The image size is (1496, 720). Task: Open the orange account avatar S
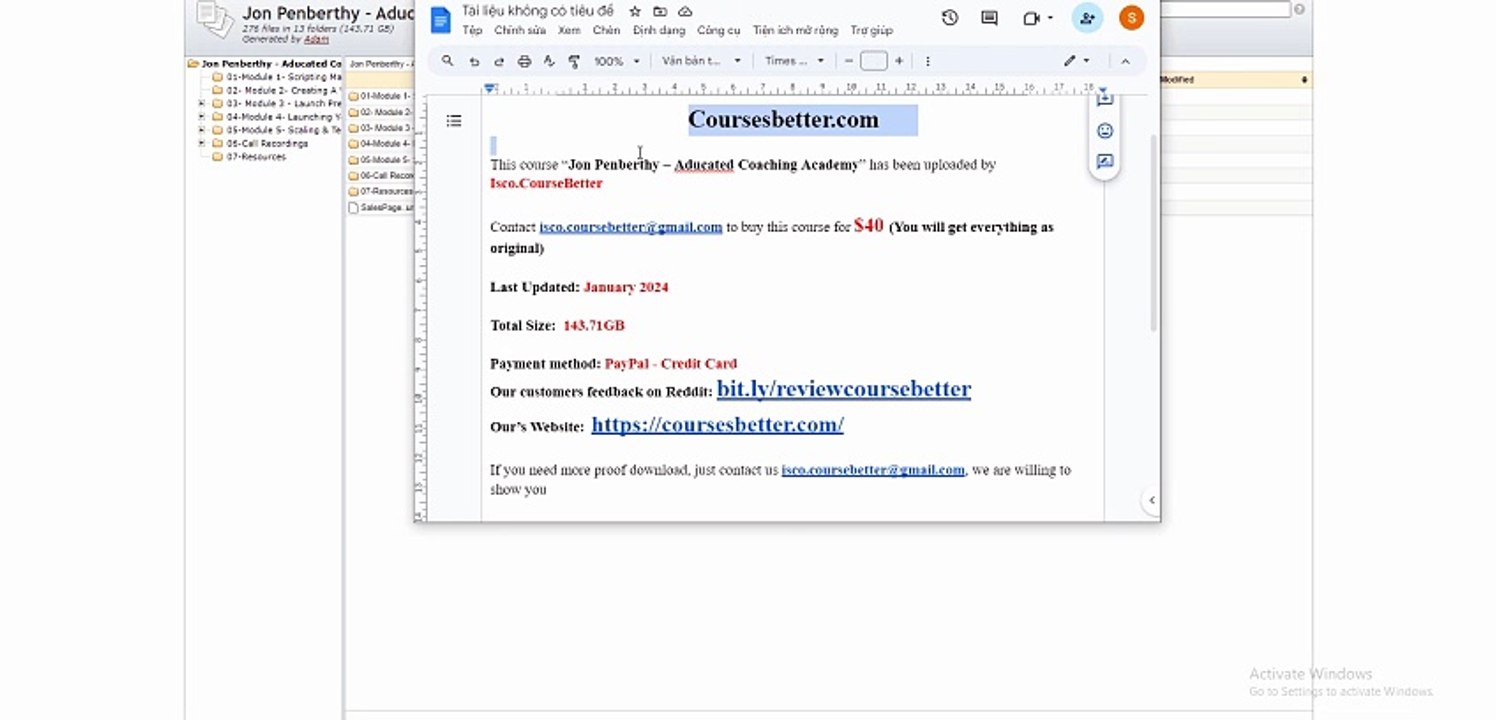pos(1131,17)
